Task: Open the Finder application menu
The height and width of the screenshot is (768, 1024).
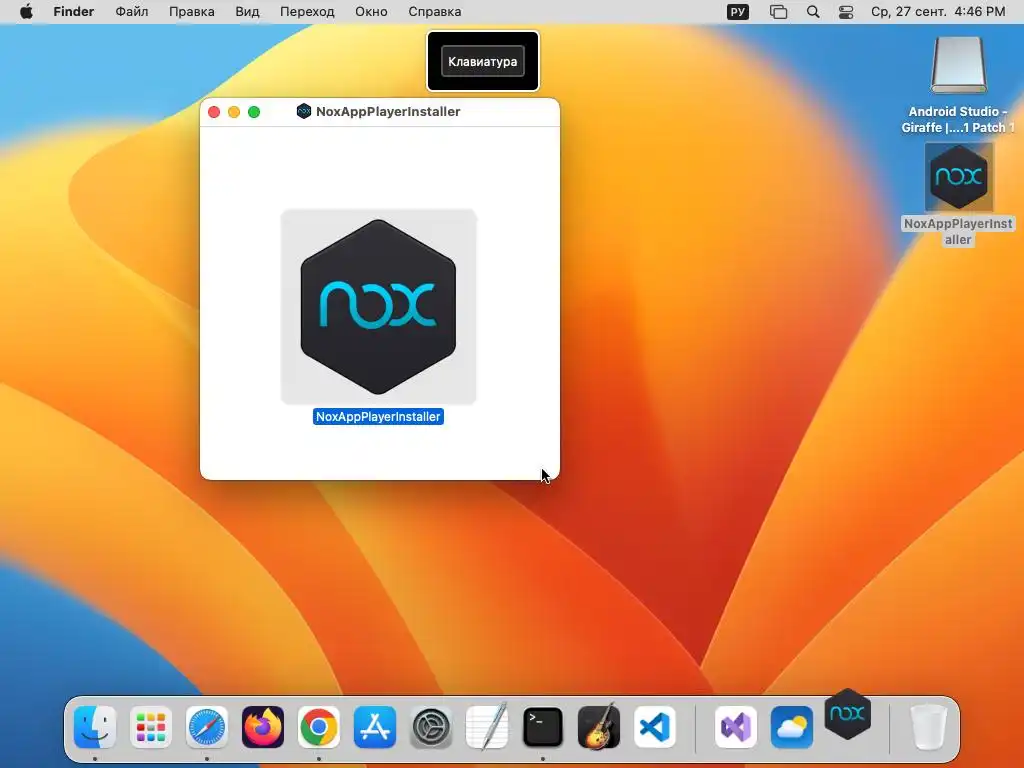Action: point(74,12)
